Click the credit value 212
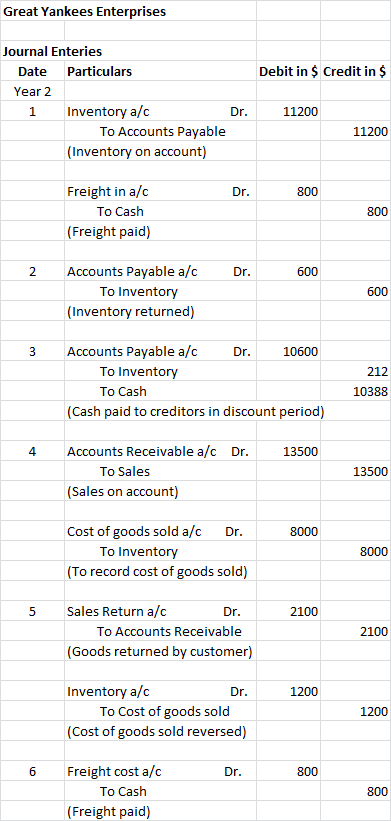This screenshot has width=391, height=821. point(378,372)
